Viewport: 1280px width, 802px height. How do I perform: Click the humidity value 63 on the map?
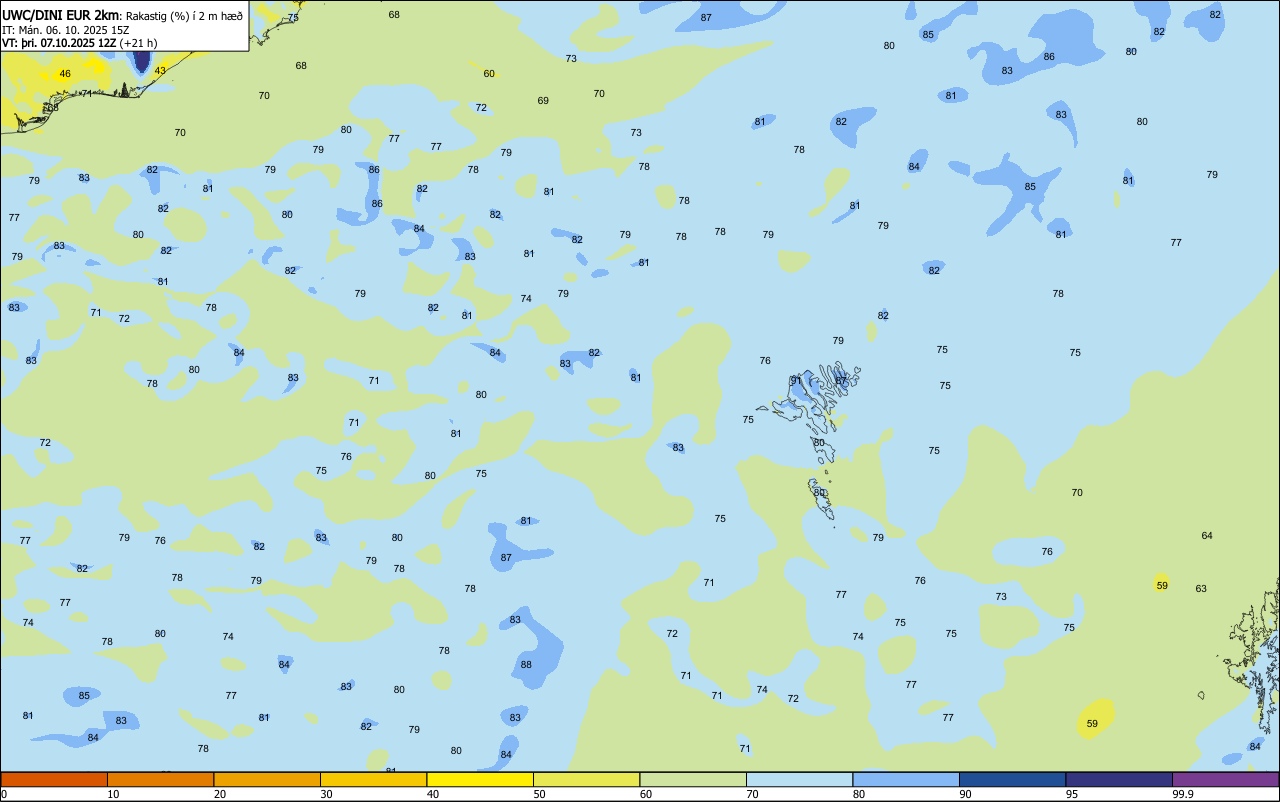click(x=1201, y=589)
